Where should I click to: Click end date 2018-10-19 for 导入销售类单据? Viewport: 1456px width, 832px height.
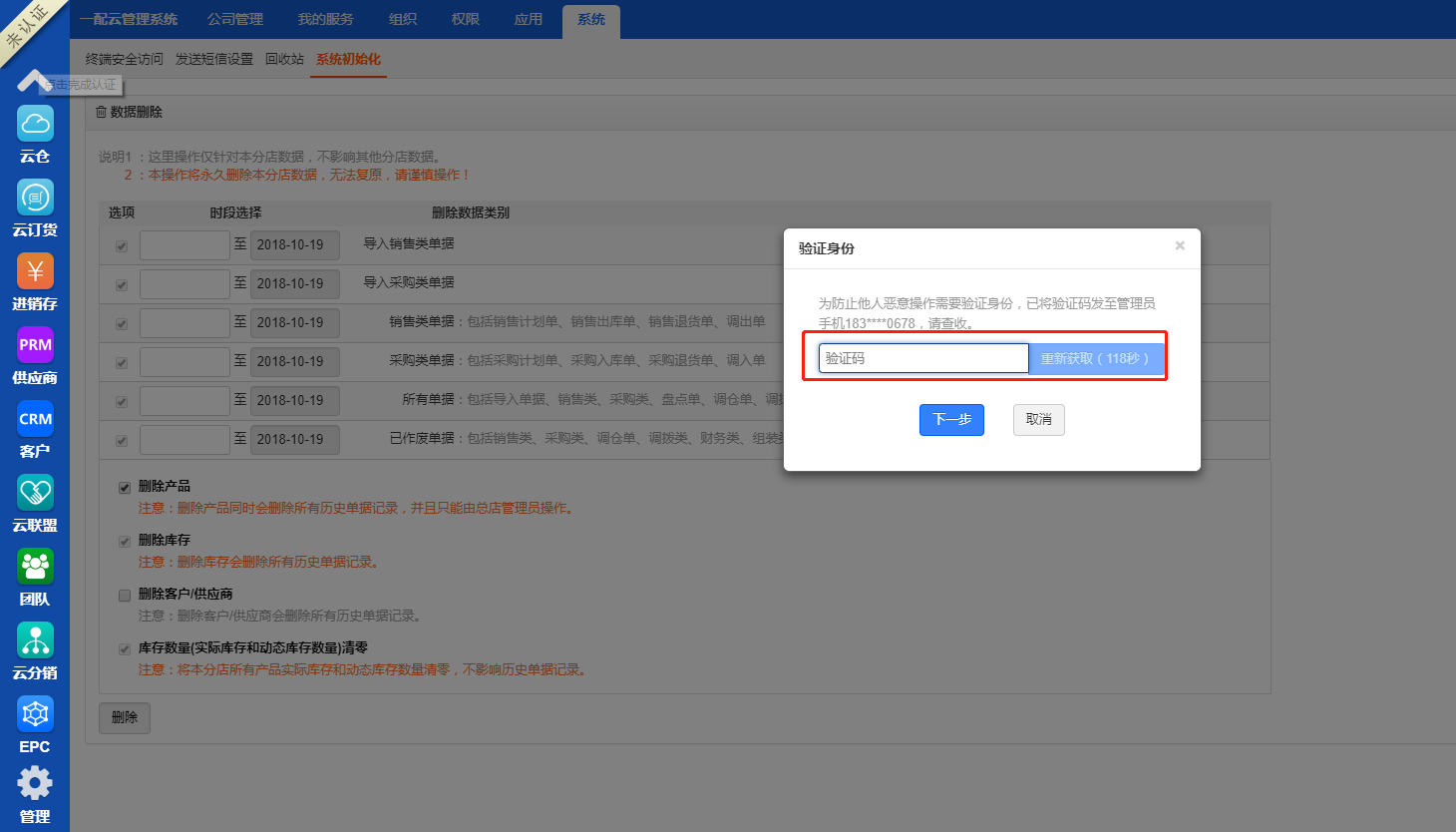click(294, 245)
